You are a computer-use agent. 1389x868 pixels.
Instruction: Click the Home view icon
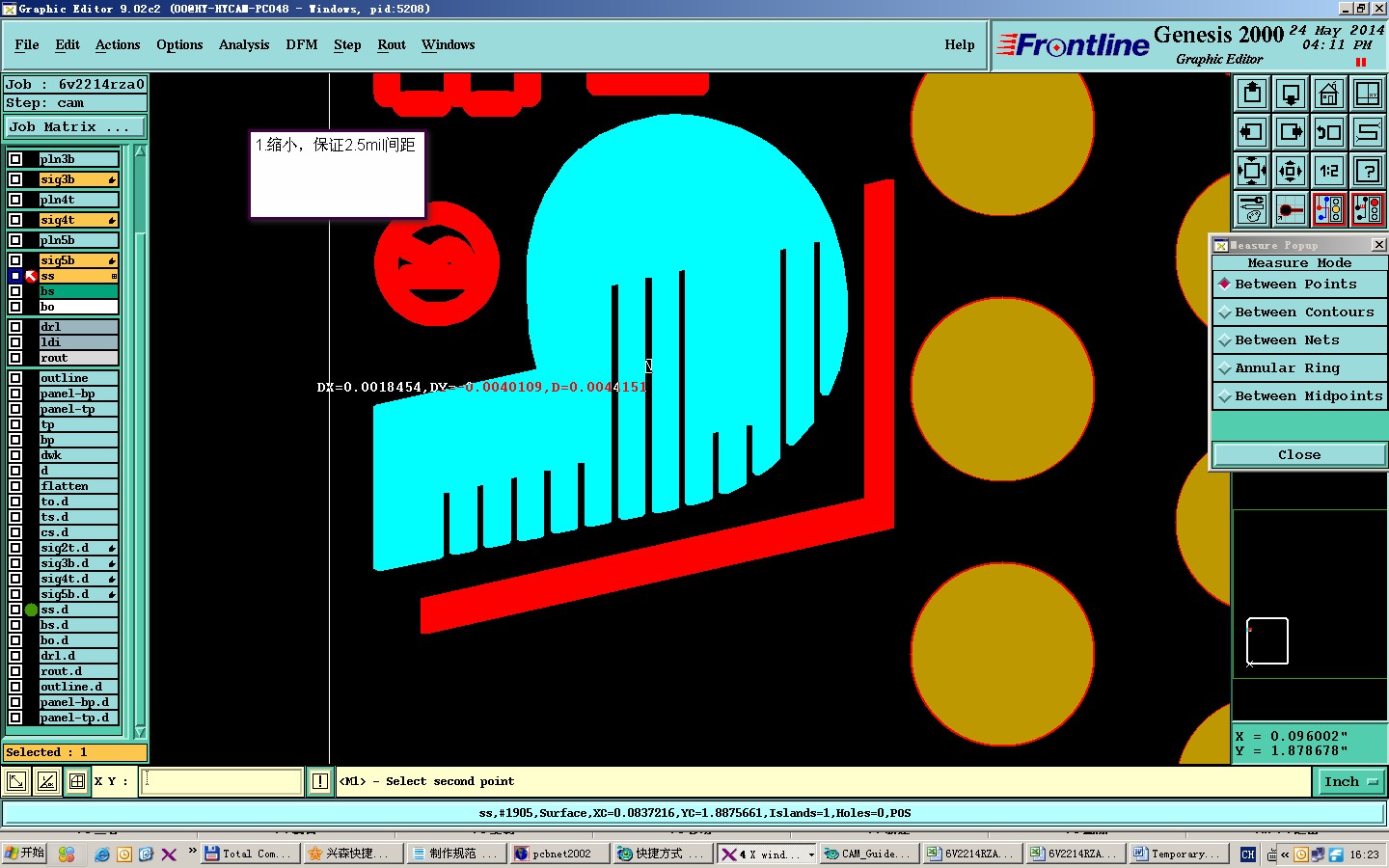[1329, 94]
